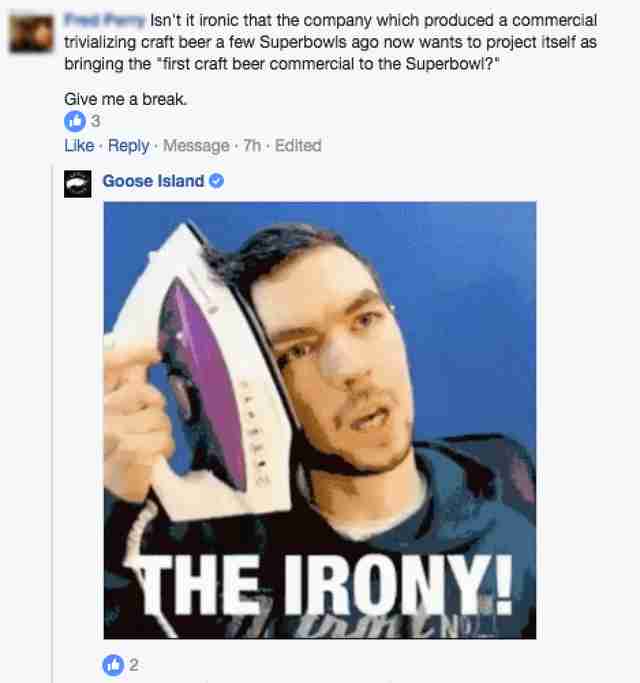
Task: Open the Goose Island logo avatar
Action: click(x=78, y=184)
